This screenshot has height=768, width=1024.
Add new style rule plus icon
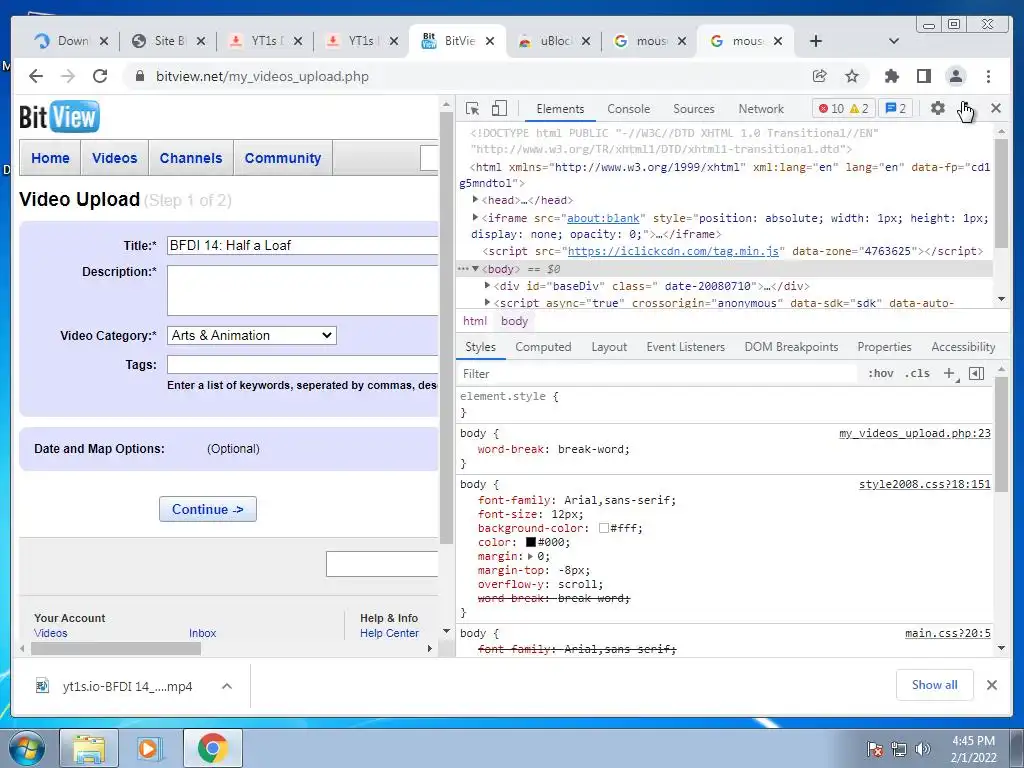point(950,374)
